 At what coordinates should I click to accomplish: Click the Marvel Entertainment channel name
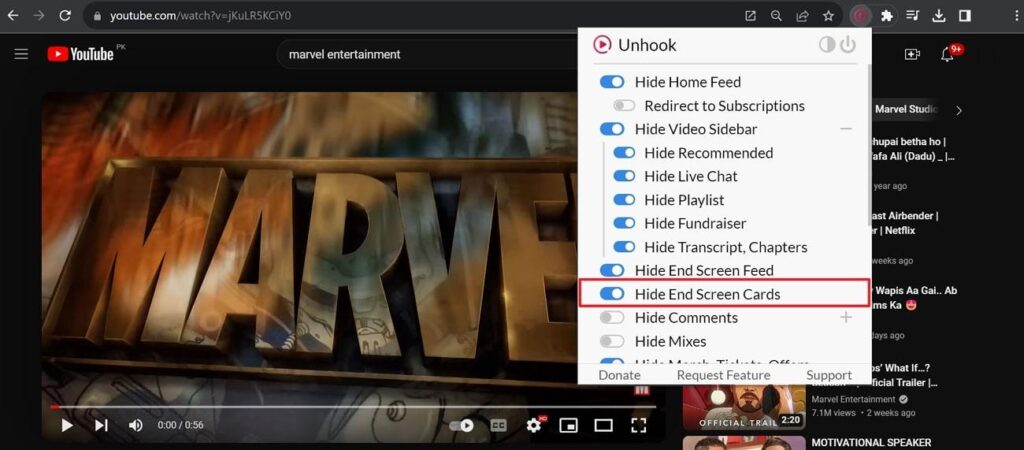854,399
